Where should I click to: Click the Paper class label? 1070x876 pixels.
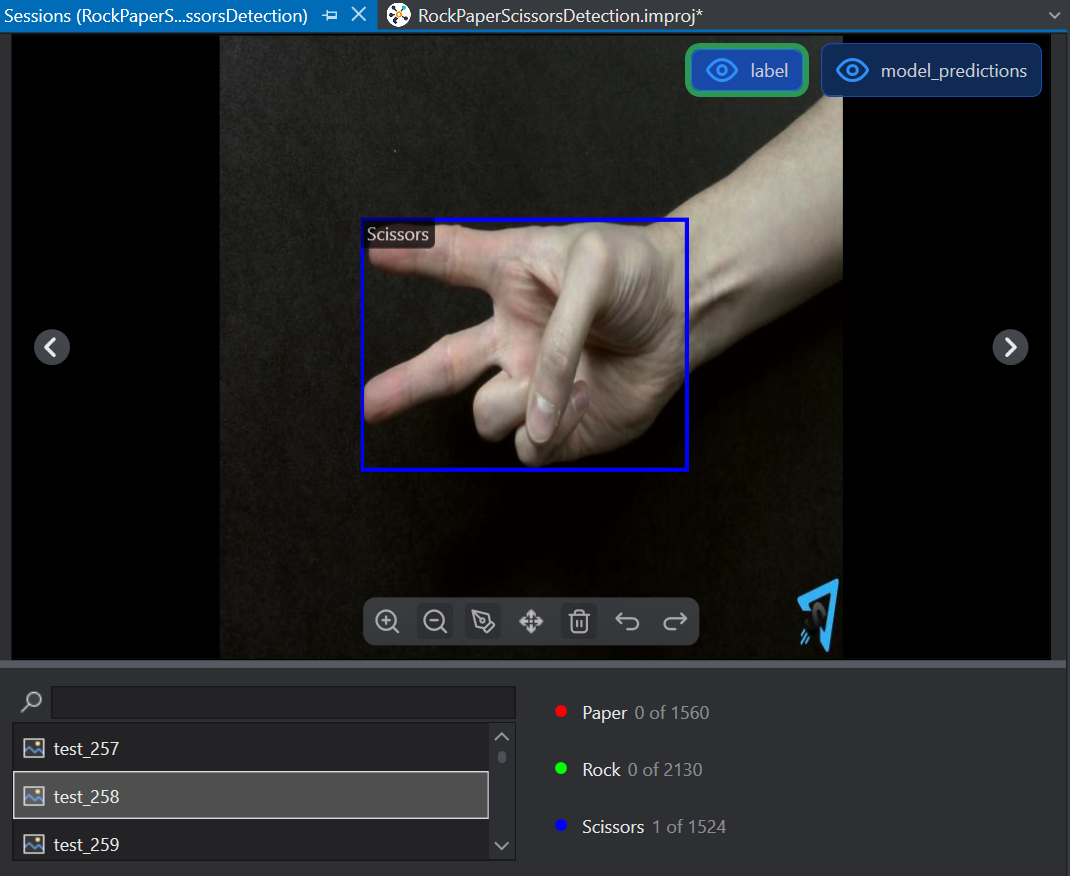point(605,712)
